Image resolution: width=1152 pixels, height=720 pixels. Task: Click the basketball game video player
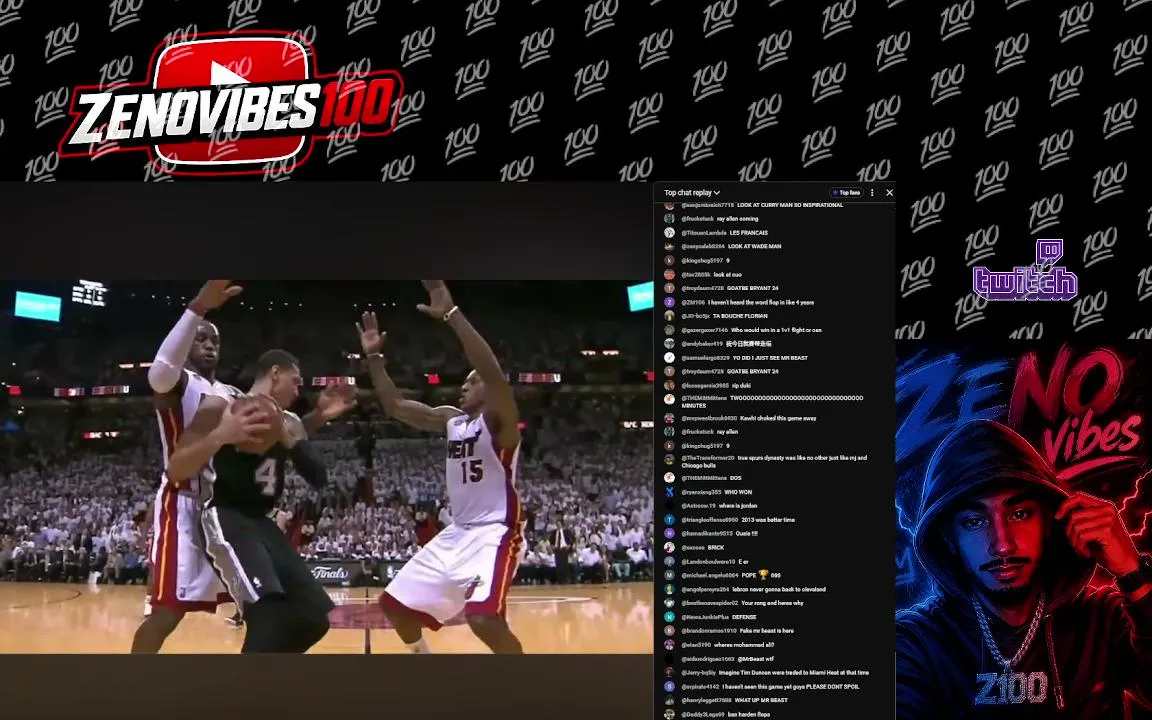coord(326,467)
